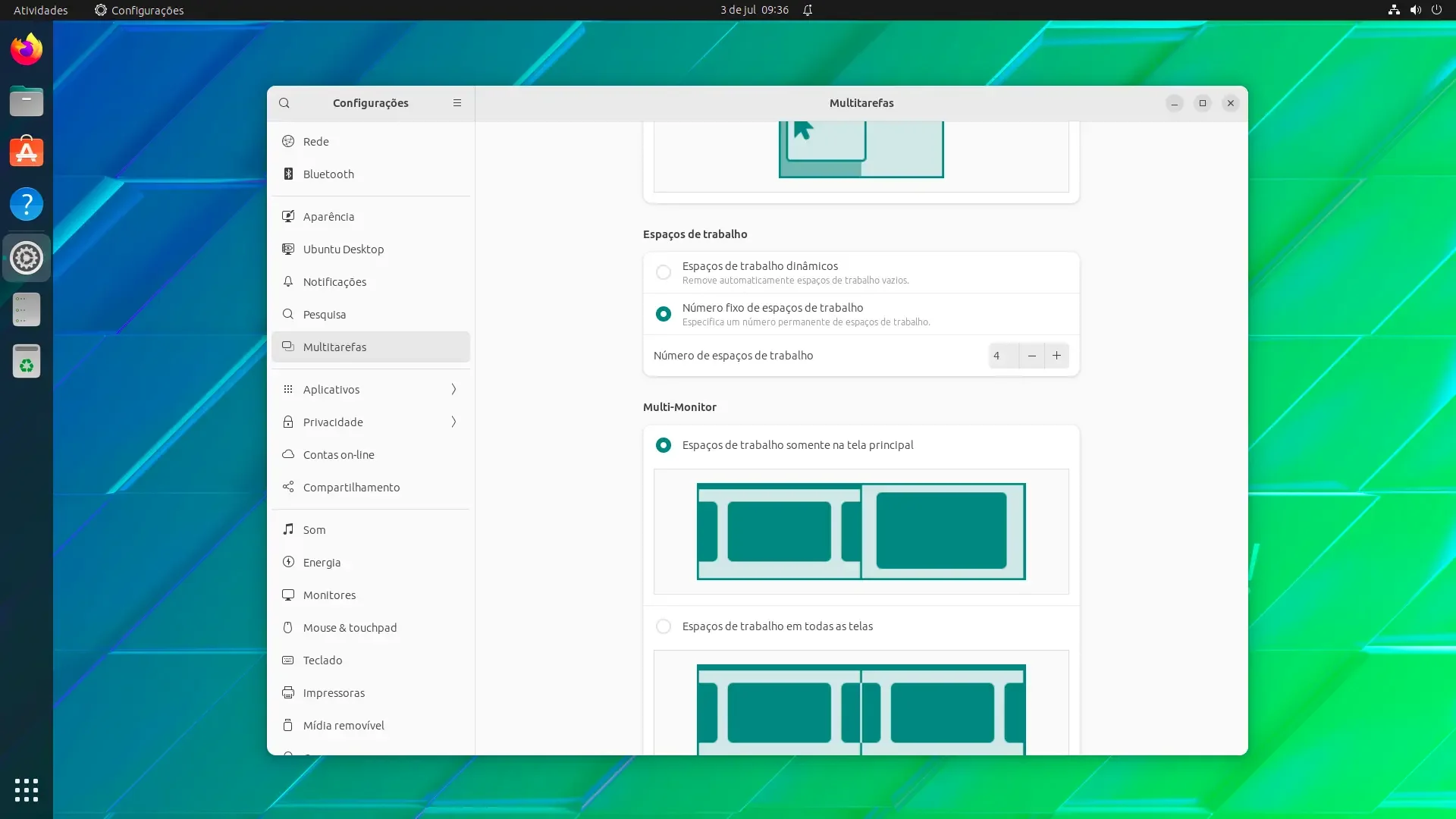This screenshot has width=1456, height=819.
Task: Click the notification bell in top bar
Action: coord(808,10)
